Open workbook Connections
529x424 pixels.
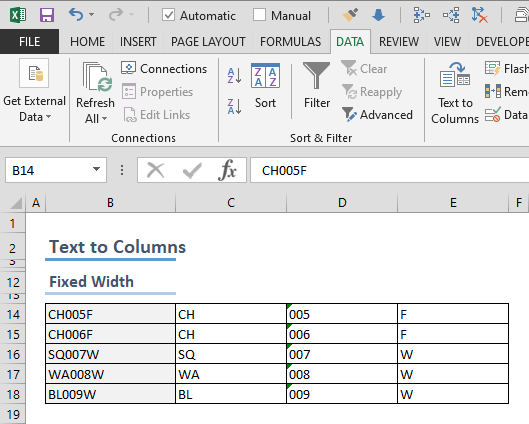164,68
